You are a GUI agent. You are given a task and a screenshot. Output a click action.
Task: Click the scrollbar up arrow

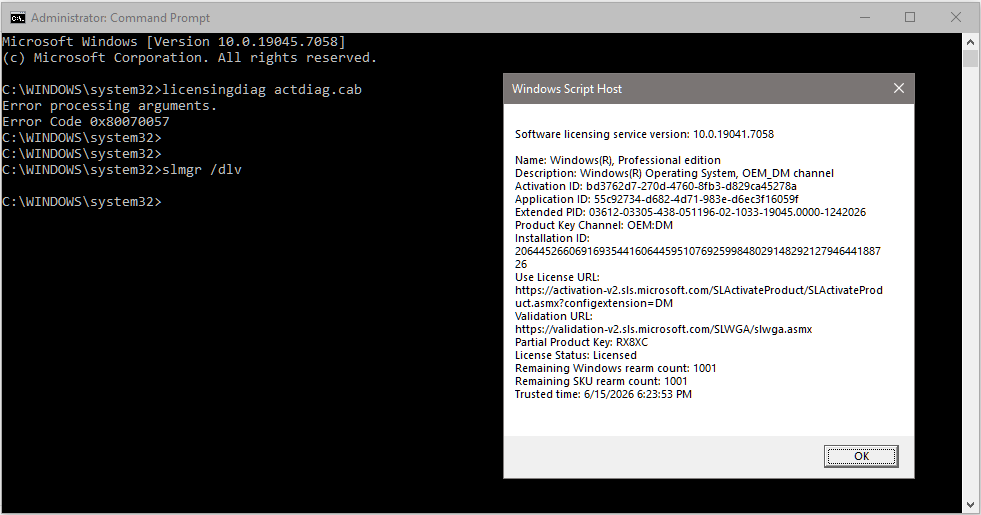970,42
